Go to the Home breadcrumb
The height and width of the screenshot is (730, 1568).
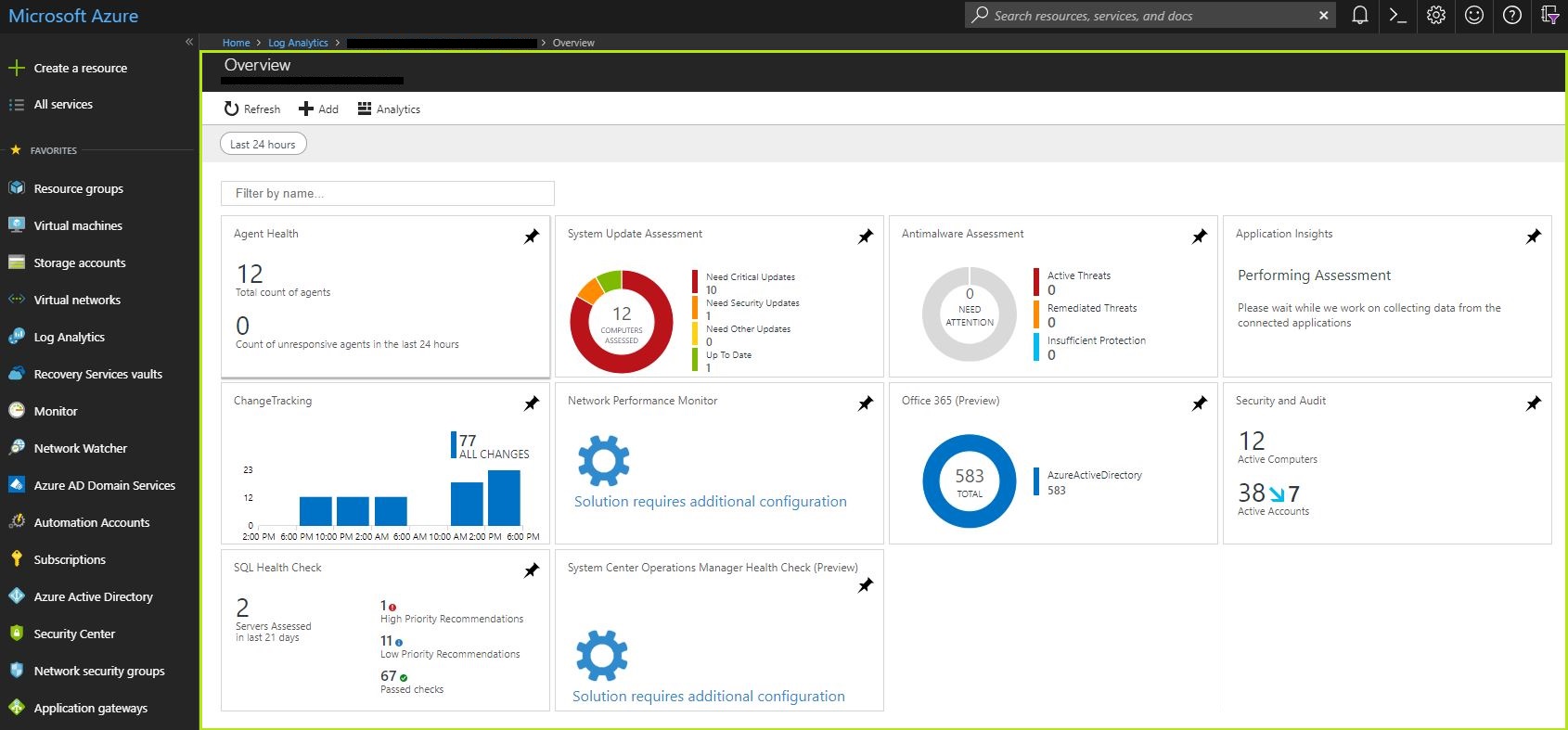click(x=236, y=43)
